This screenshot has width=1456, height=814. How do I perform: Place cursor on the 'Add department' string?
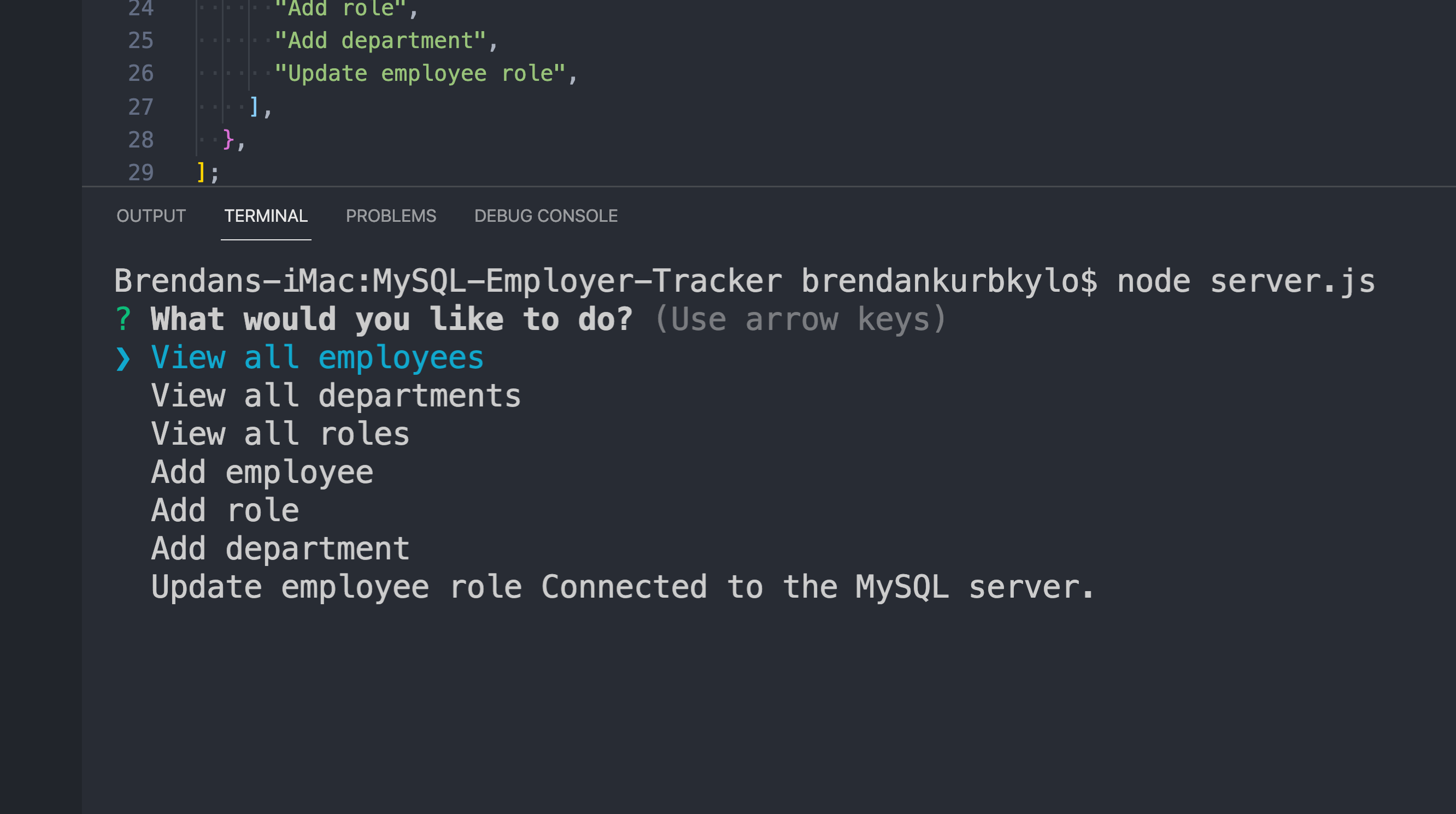[384, 40]
